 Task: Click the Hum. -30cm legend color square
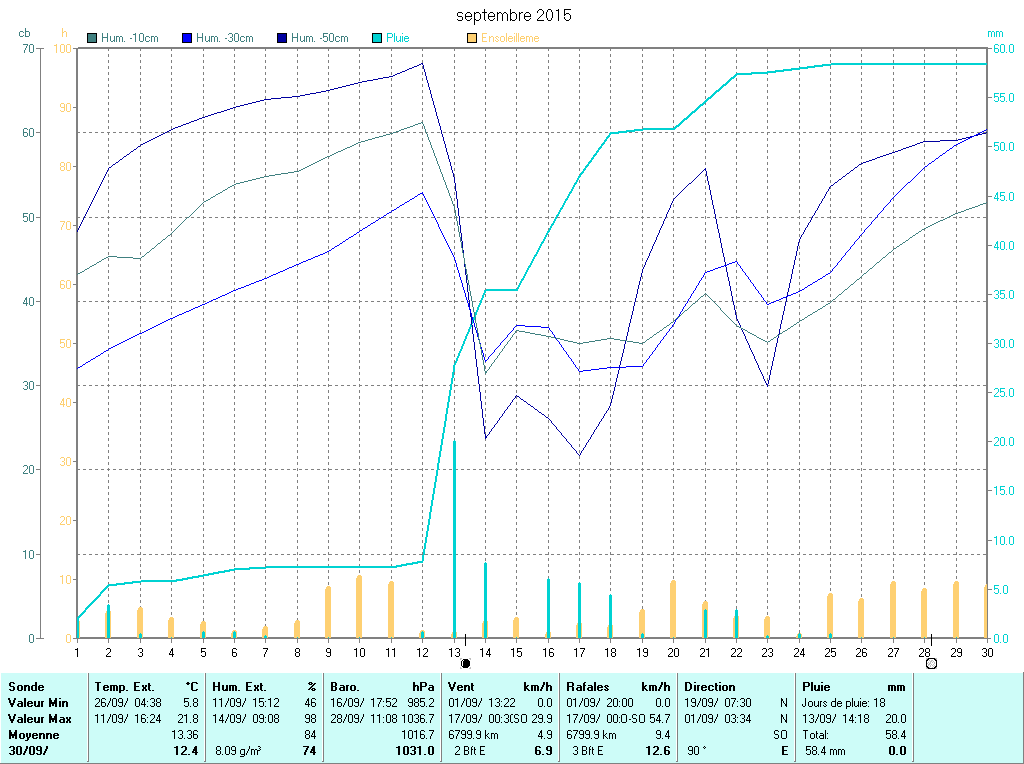pos(187,38)
